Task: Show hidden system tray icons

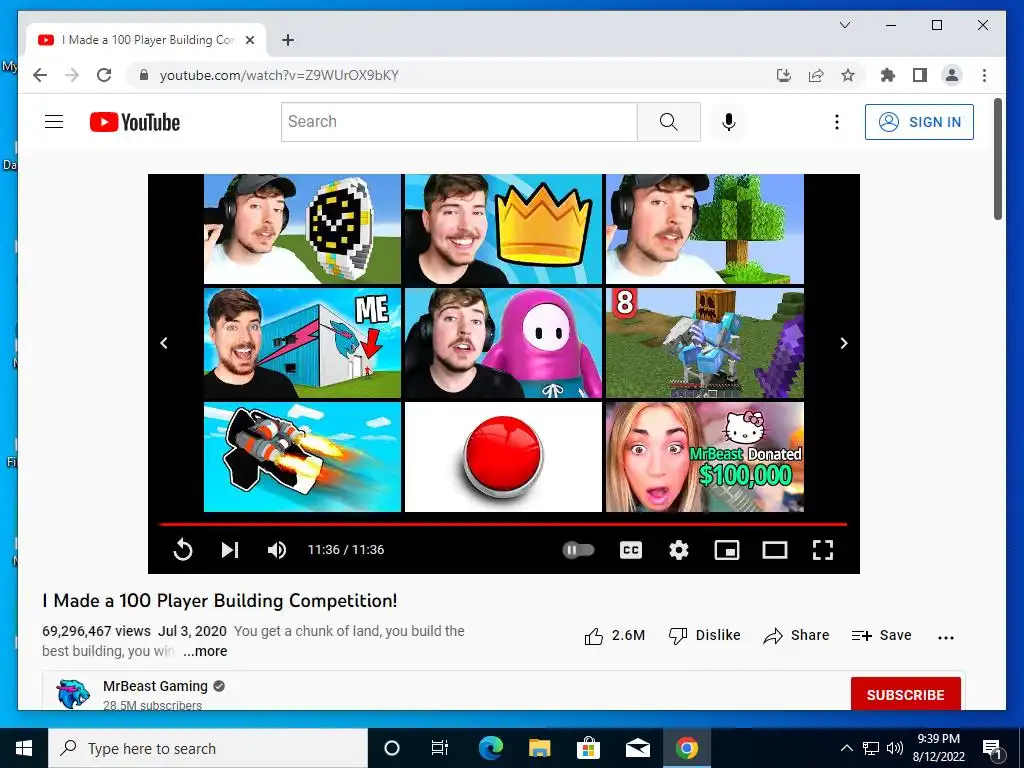Action: pos(846,748)
